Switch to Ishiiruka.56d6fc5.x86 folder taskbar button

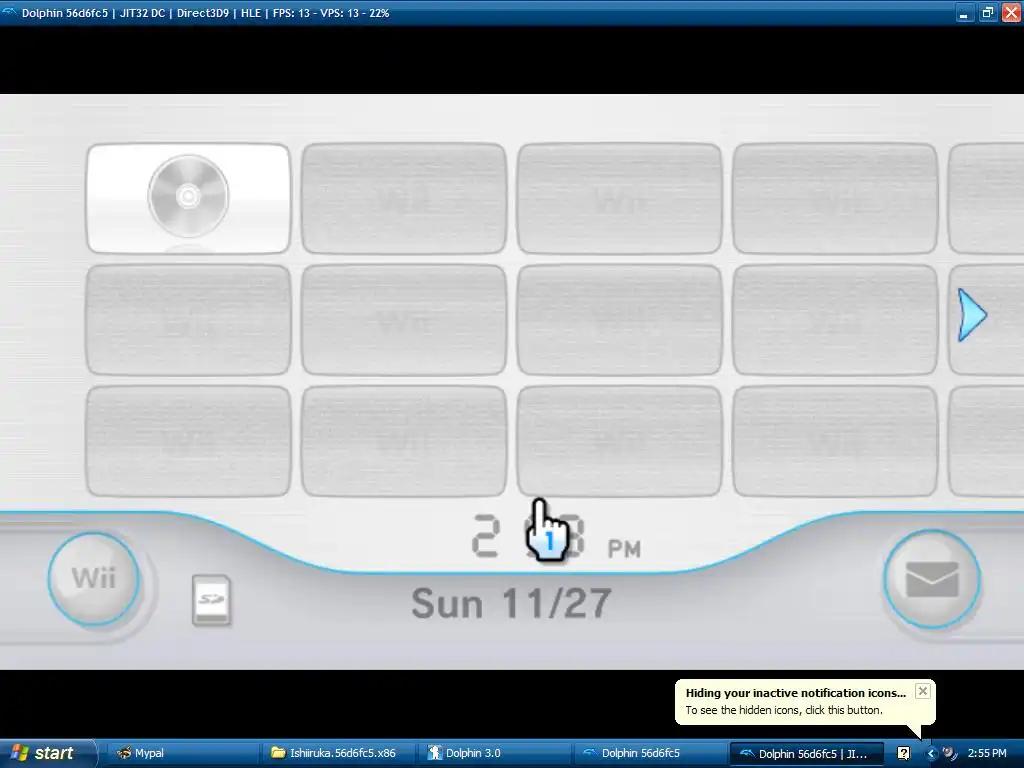point(339,753)
